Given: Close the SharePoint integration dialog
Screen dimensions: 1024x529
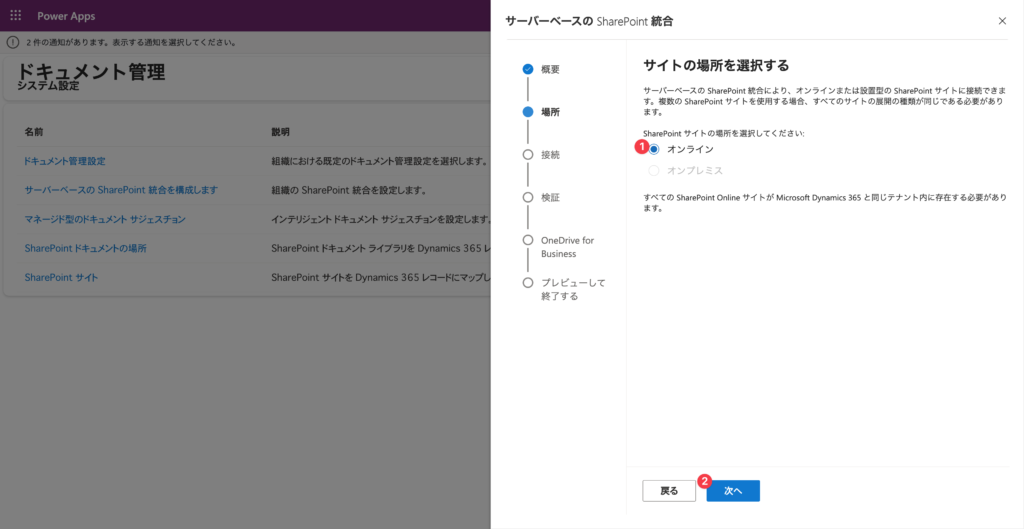Looking at the screenshot, I should [x=1002, y=20].
